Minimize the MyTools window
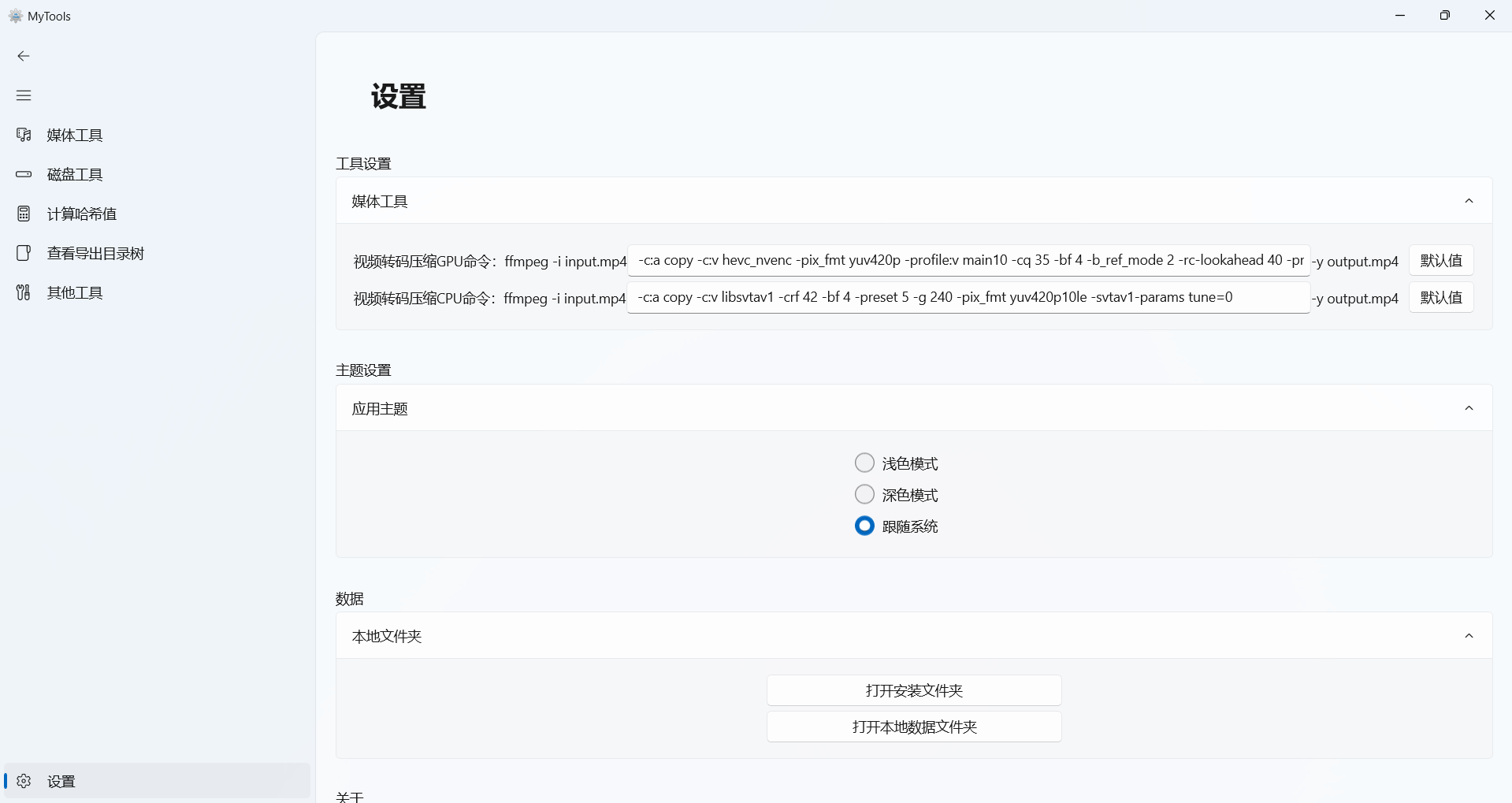Image resolution: width=1512 pixels, height=803 pixels. (x=1400, y=15)
